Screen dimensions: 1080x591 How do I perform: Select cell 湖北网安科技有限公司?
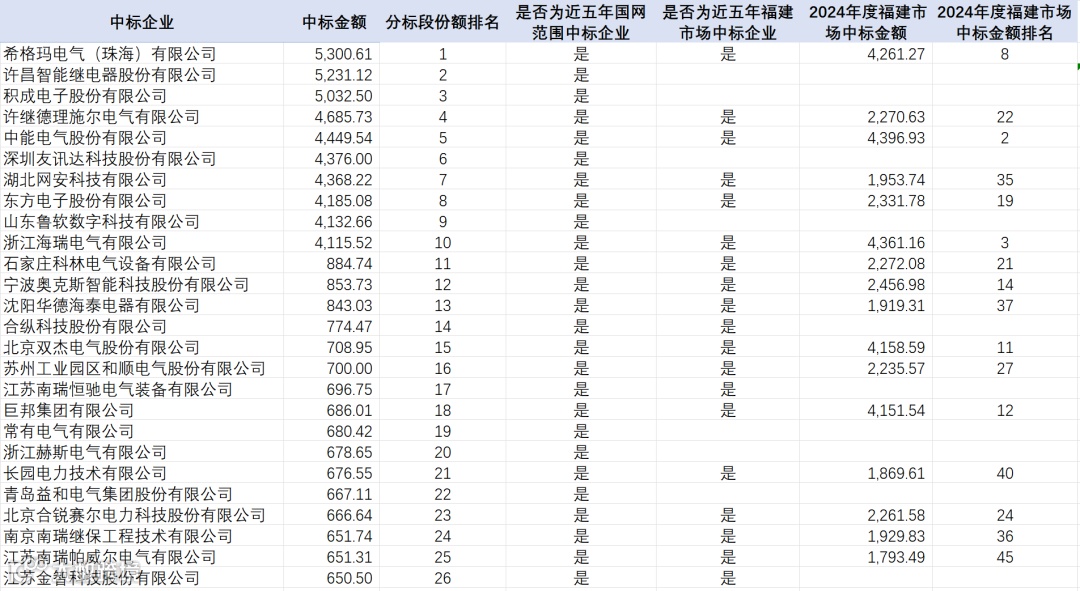142,180
